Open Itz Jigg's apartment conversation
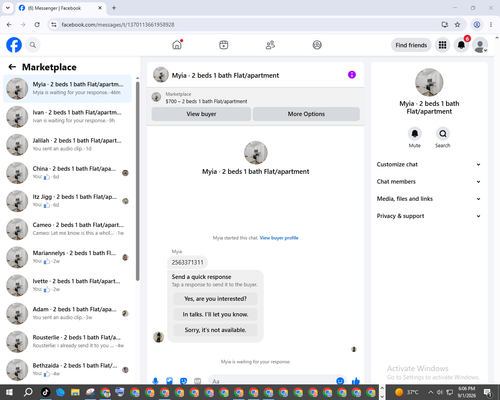The height and width of the screenshot is (400, 500). tap(67, 201)
